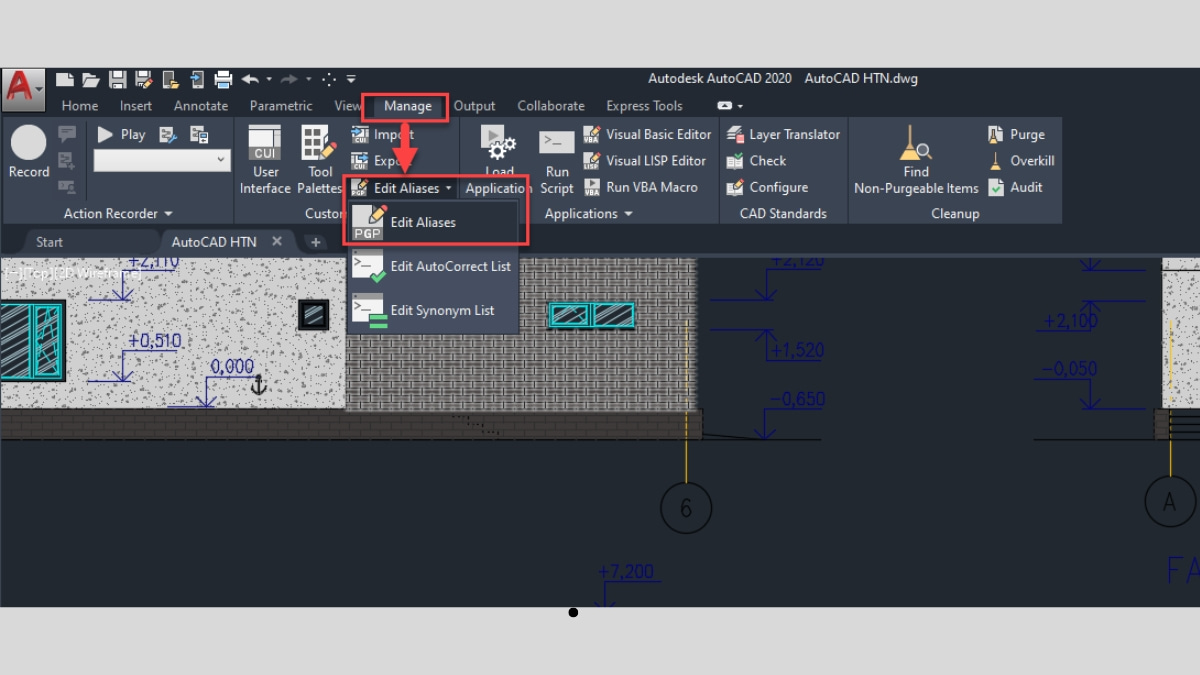Select grid bubble A in the drawing
The image size is (1200, 675).
[1170, 502]
